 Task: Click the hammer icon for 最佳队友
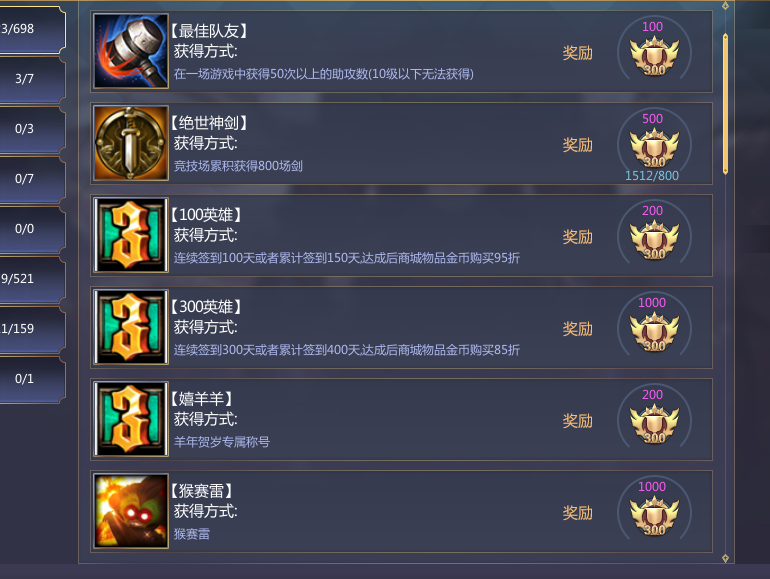pos(131,51)
